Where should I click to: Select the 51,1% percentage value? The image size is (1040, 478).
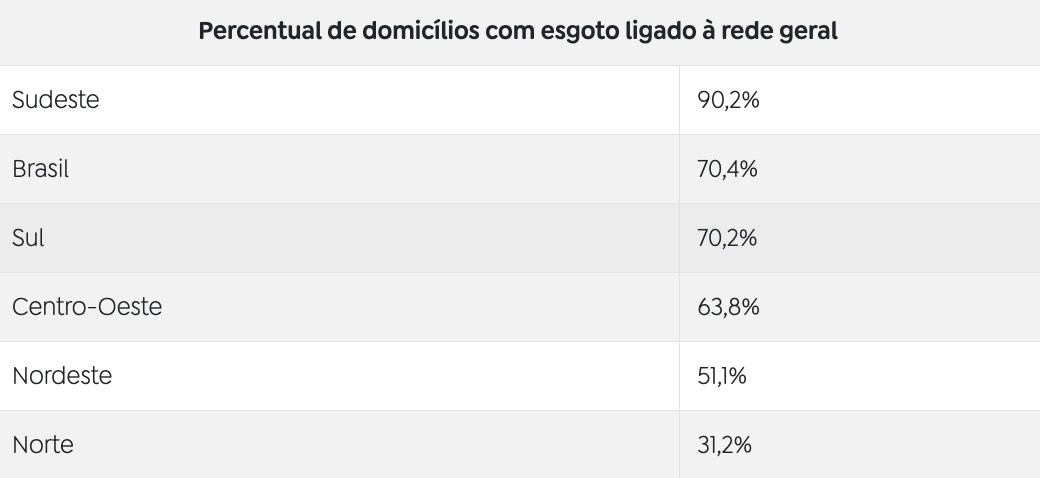[722, 376]
